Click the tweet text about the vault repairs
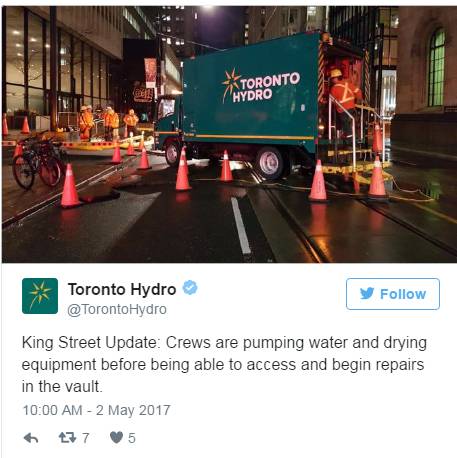This screenshot has width=457, height=458. pyautogui.click(x=224, y=364)
